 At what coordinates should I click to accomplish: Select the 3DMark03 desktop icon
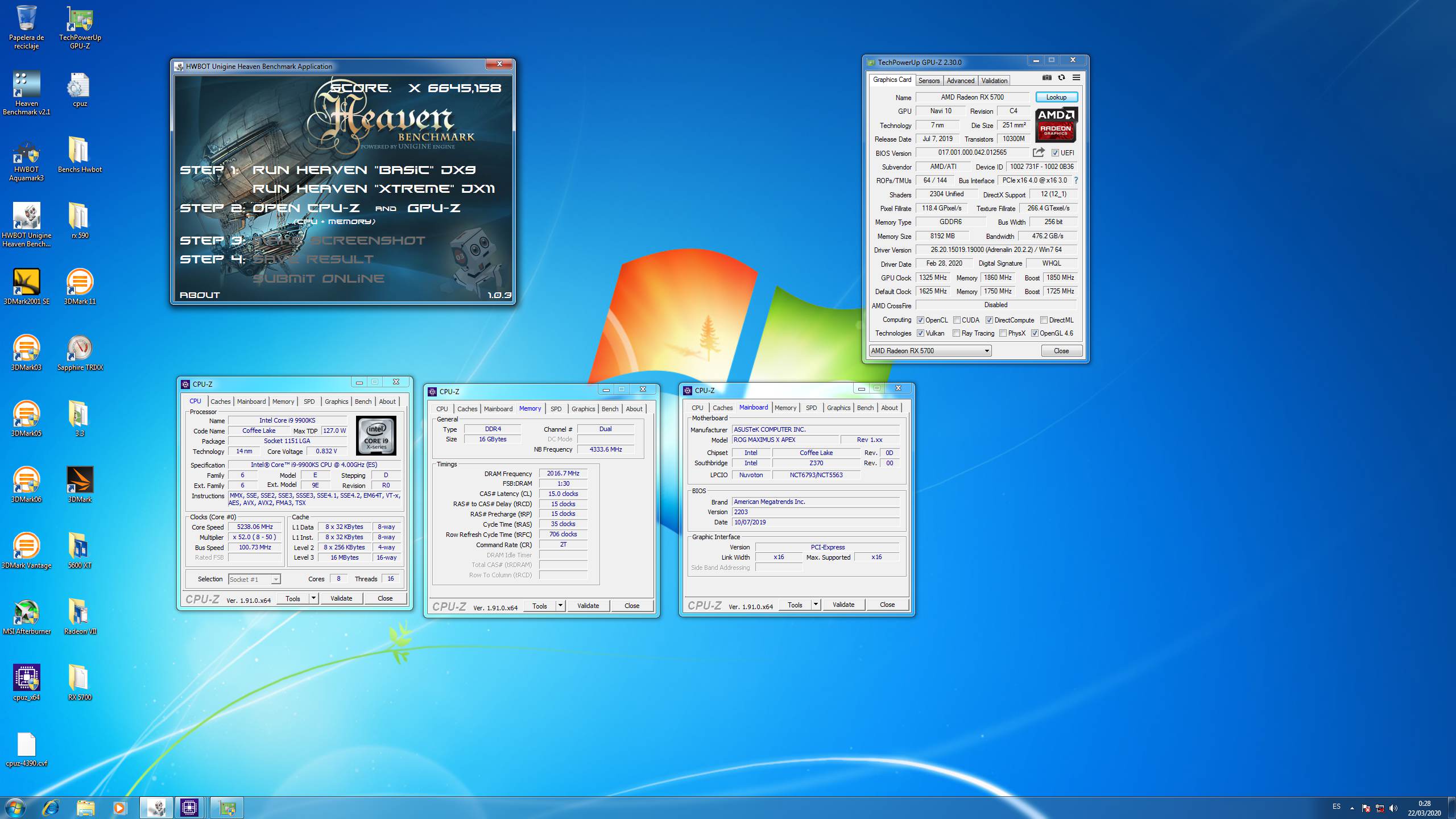pyautogui.click(x=26, y=353)
